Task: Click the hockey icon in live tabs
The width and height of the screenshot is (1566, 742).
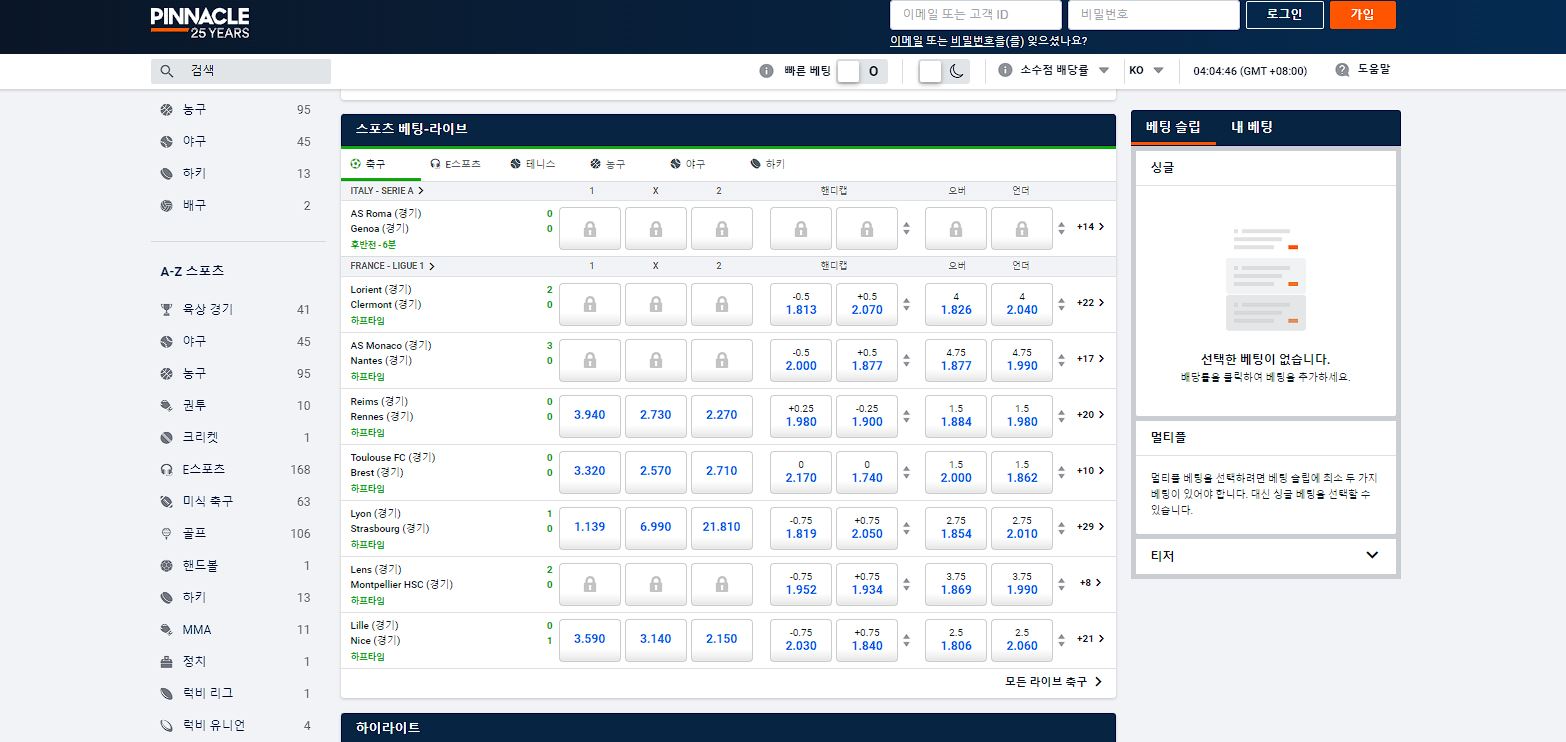Action: (x=755, y=164)
